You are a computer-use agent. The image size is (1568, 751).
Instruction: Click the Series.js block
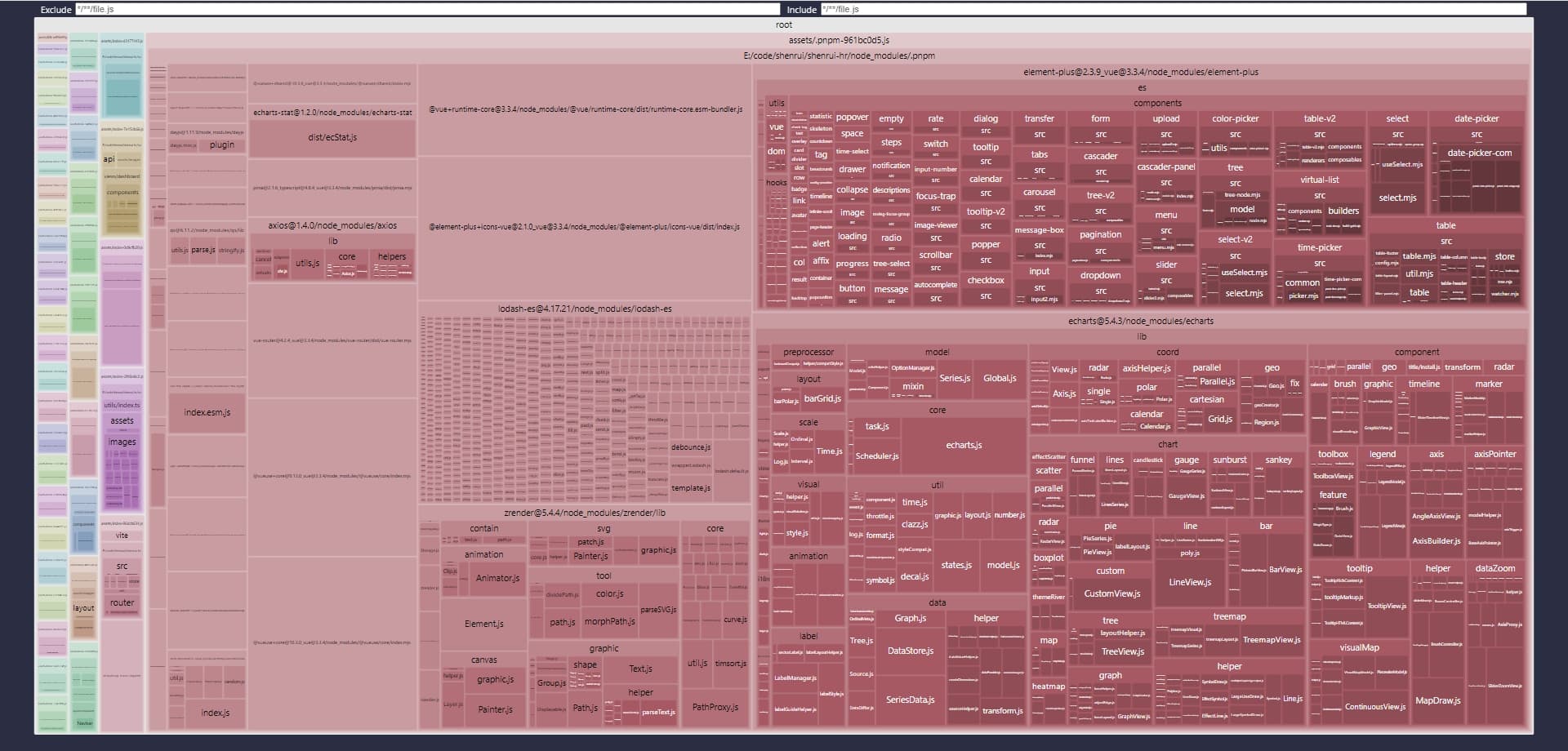pos(954,378)
